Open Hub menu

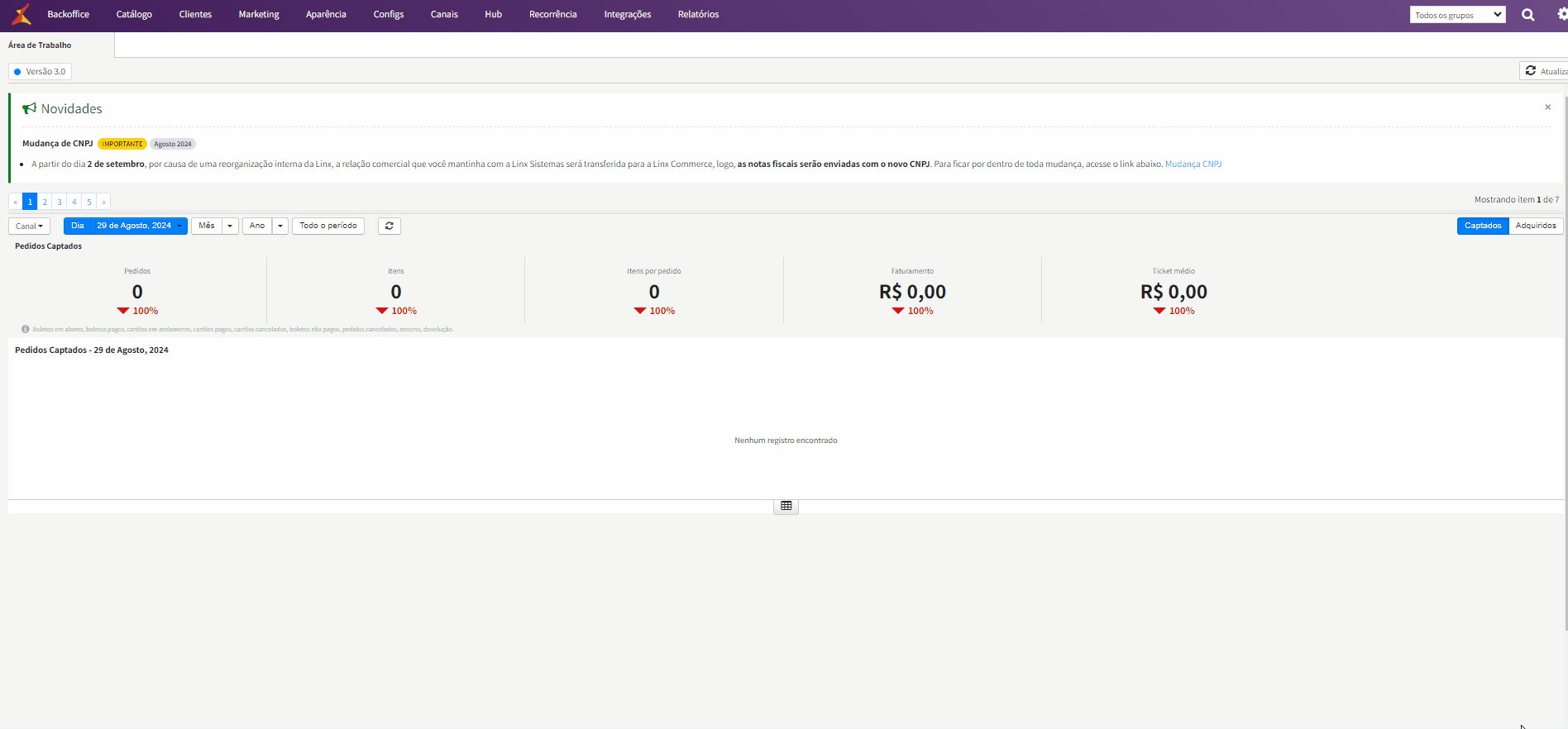(x=493, y=14)
